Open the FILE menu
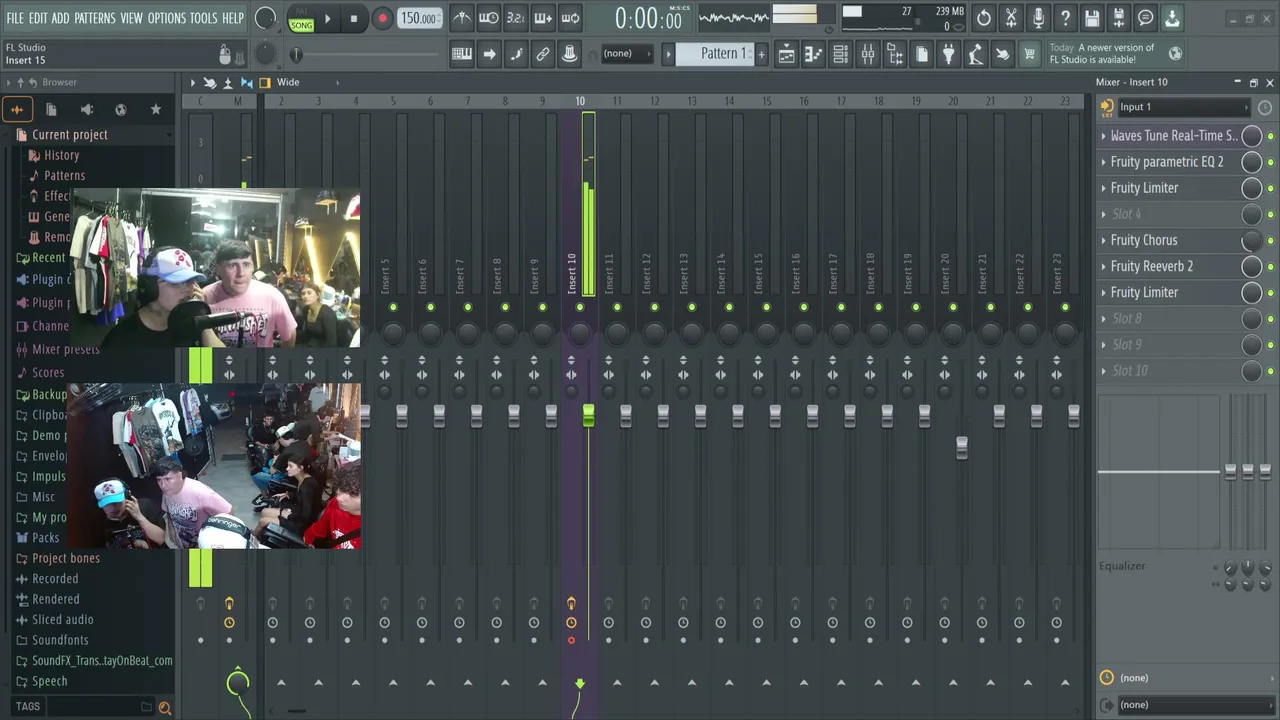The width and height of the screenshot is (1280, 720). (x=15, y=18)
